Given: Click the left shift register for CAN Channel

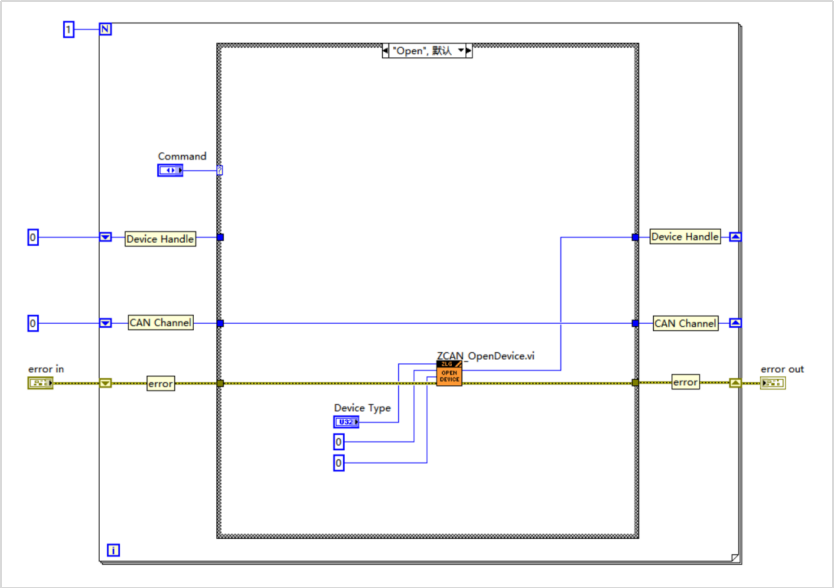Looking at the screenshot, I should pos(105,323).
